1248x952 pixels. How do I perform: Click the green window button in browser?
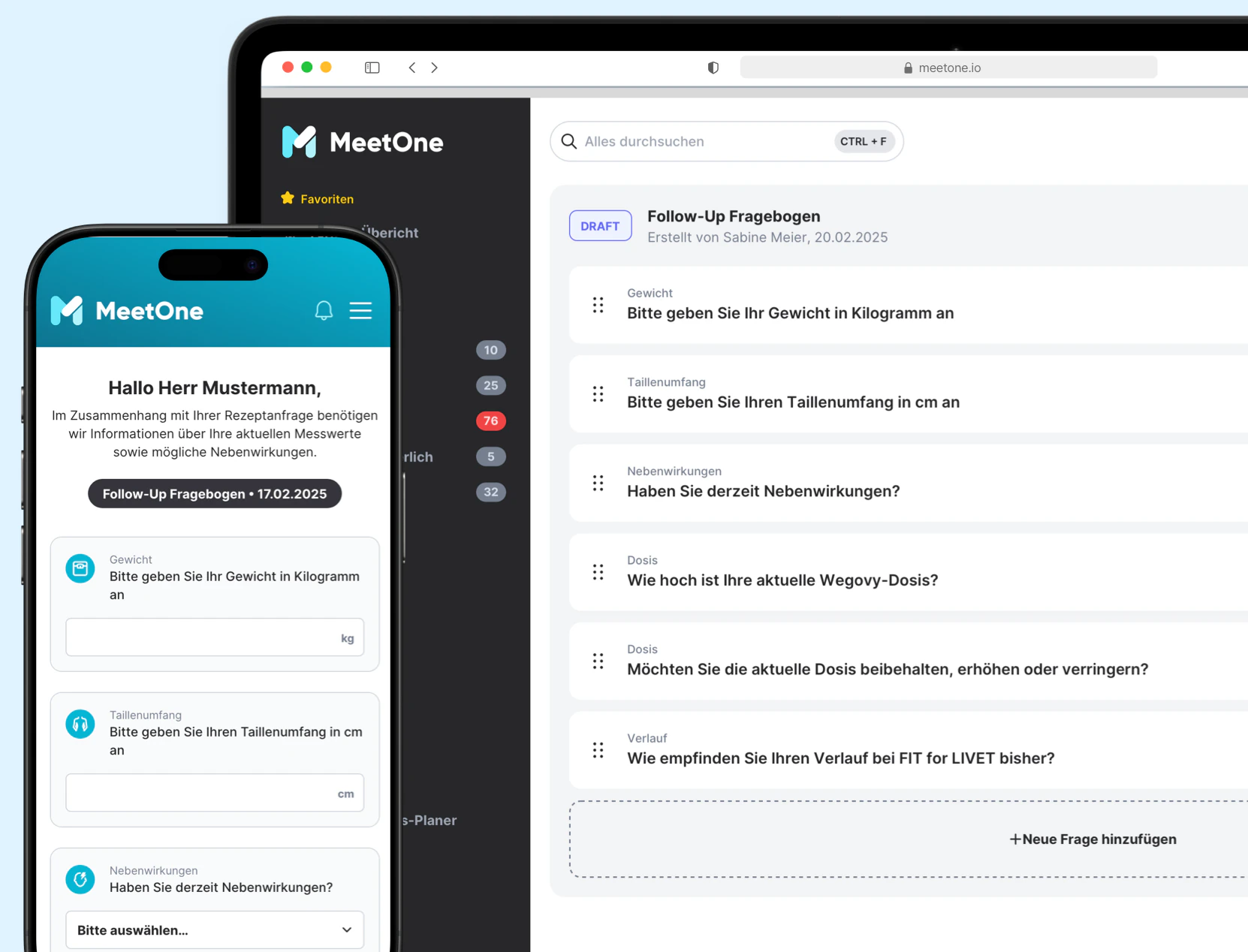pos(307,67)
